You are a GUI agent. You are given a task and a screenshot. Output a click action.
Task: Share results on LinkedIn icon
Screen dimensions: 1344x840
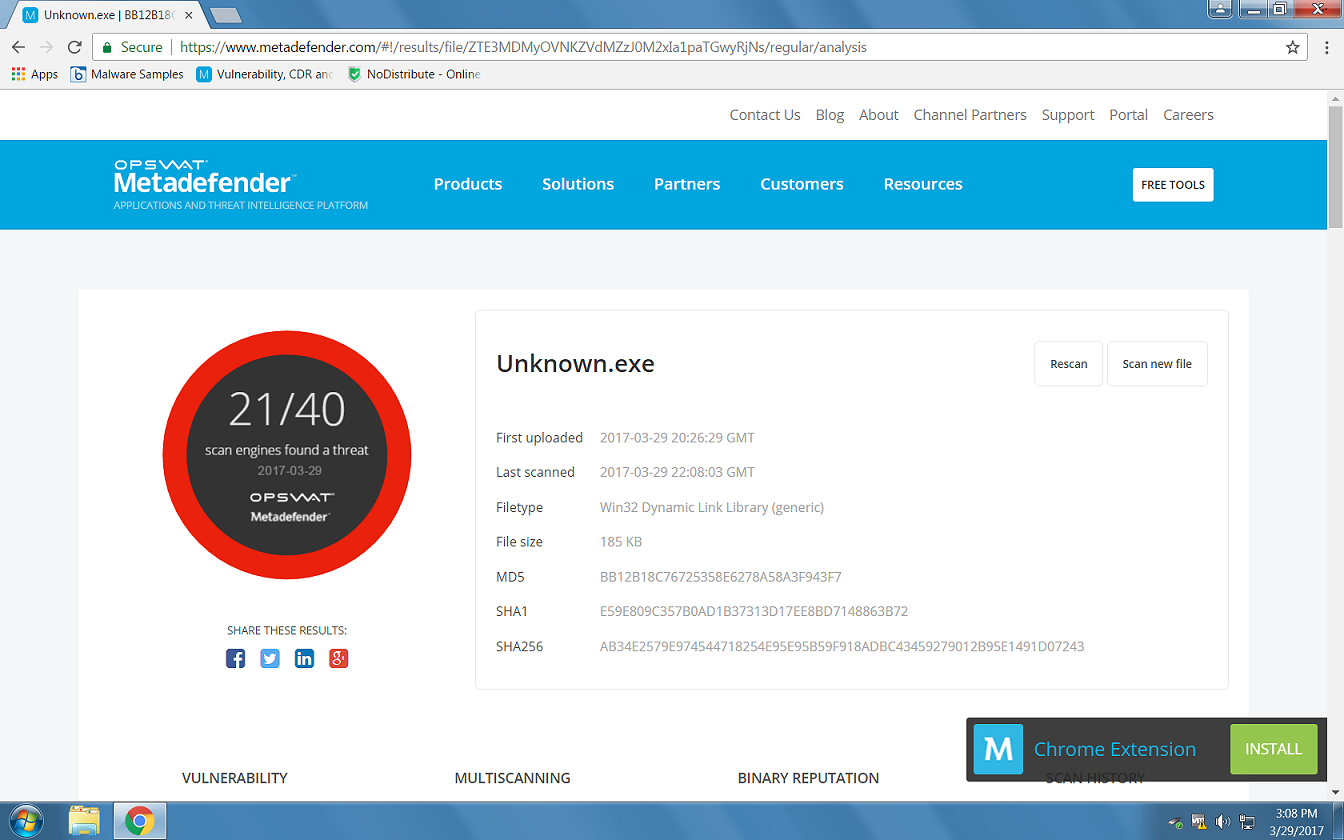[x=304, y=658]
